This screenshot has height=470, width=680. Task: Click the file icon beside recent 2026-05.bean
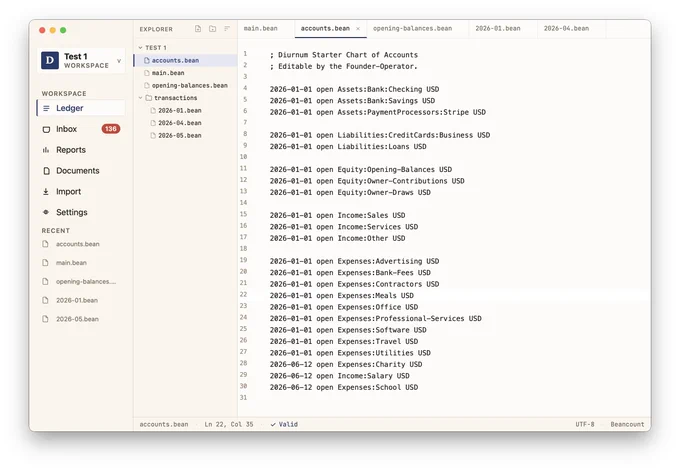click(x=45, y=319)
